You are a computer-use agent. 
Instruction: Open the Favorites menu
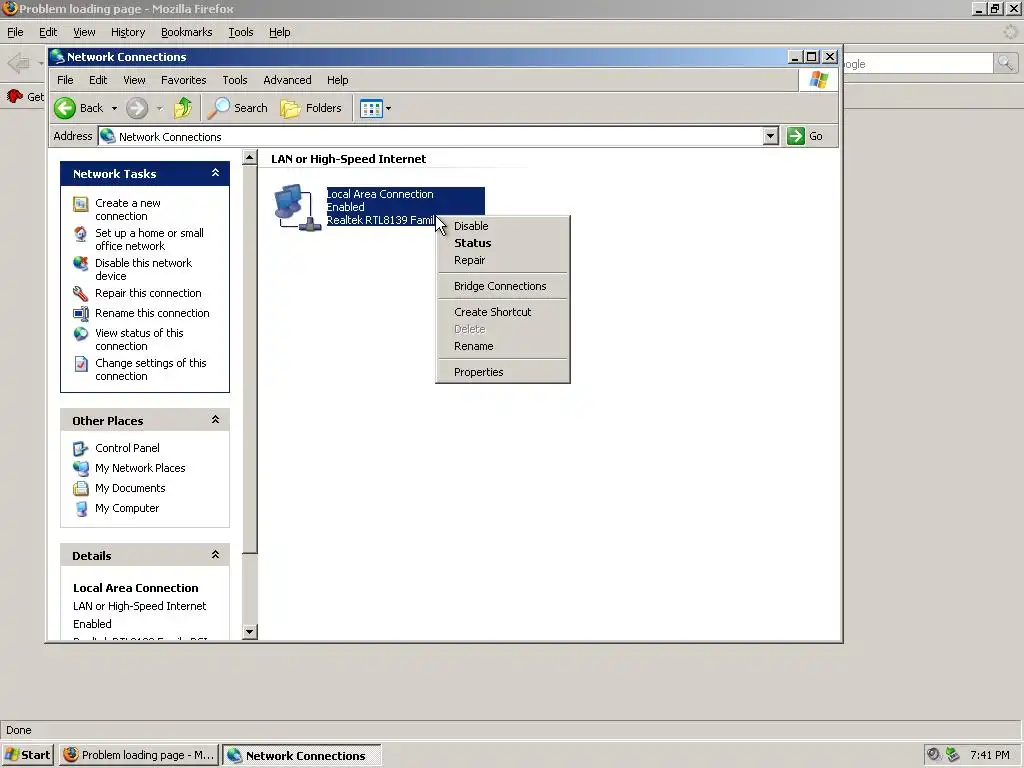pyautogui.click(x=184, y=80)
